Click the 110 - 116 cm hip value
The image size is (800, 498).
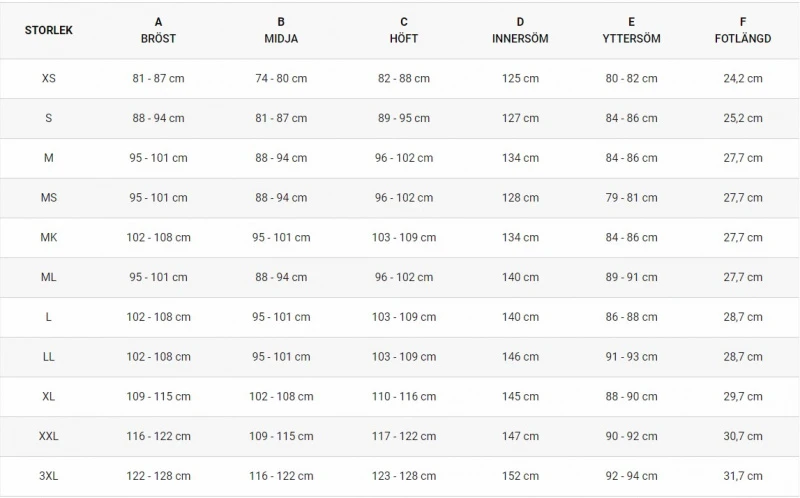point(404,397)
